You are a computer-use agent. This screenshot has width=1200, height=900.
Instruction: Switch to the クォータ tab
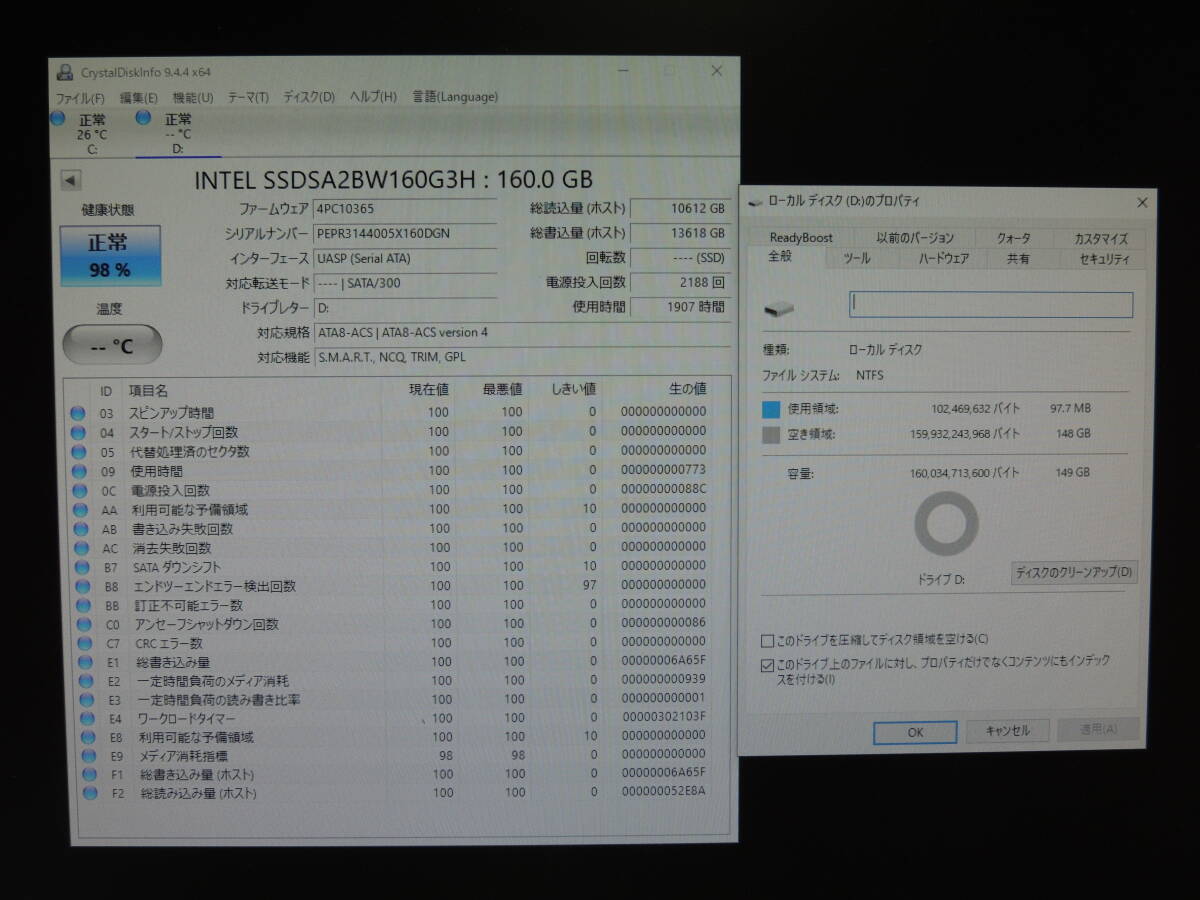(x=1014, y=238)
